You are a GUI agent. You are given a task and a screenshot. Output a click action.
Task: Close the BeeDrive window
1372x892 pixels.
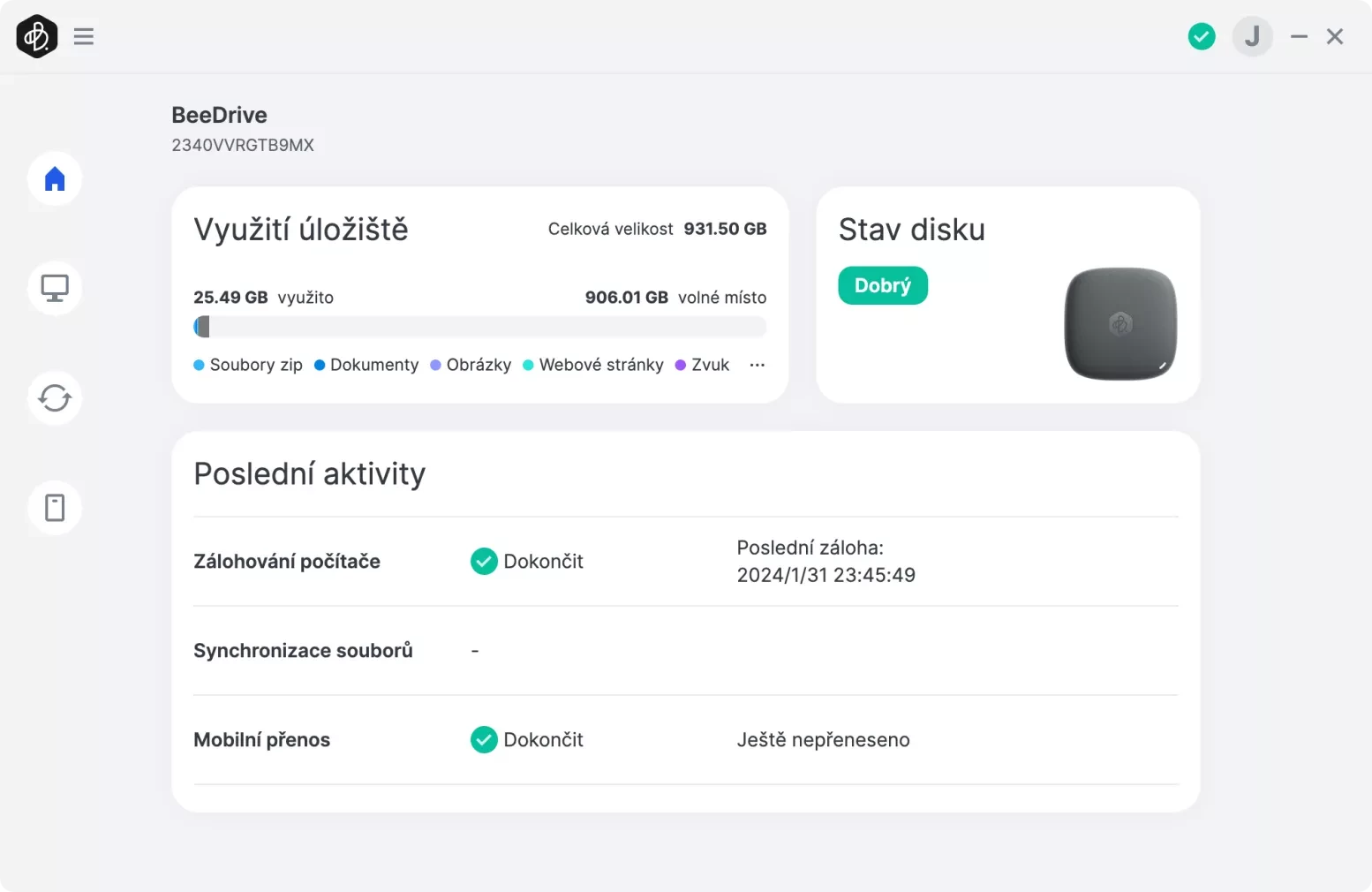point(1335,36)
